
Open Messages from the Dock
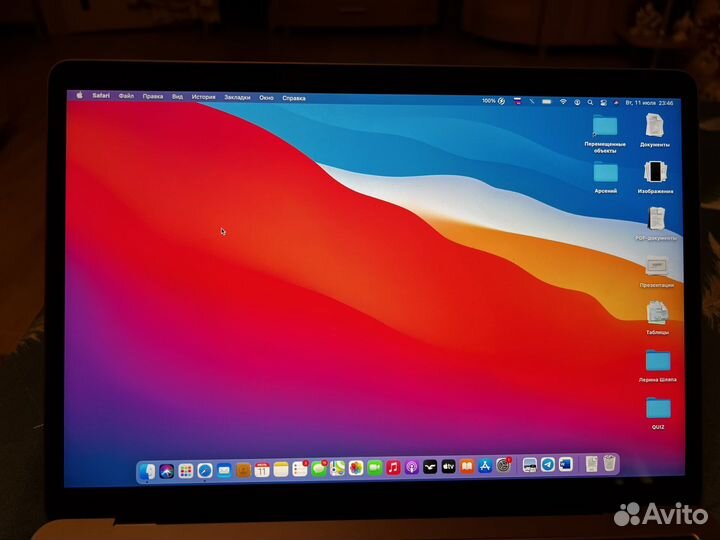coord(319,469)
